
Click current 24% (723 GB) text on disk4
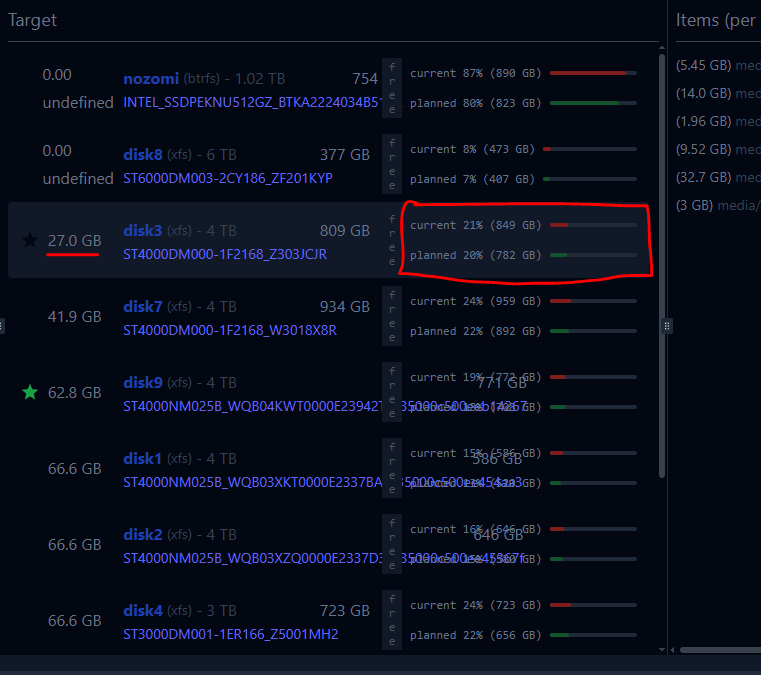point(475,605)
